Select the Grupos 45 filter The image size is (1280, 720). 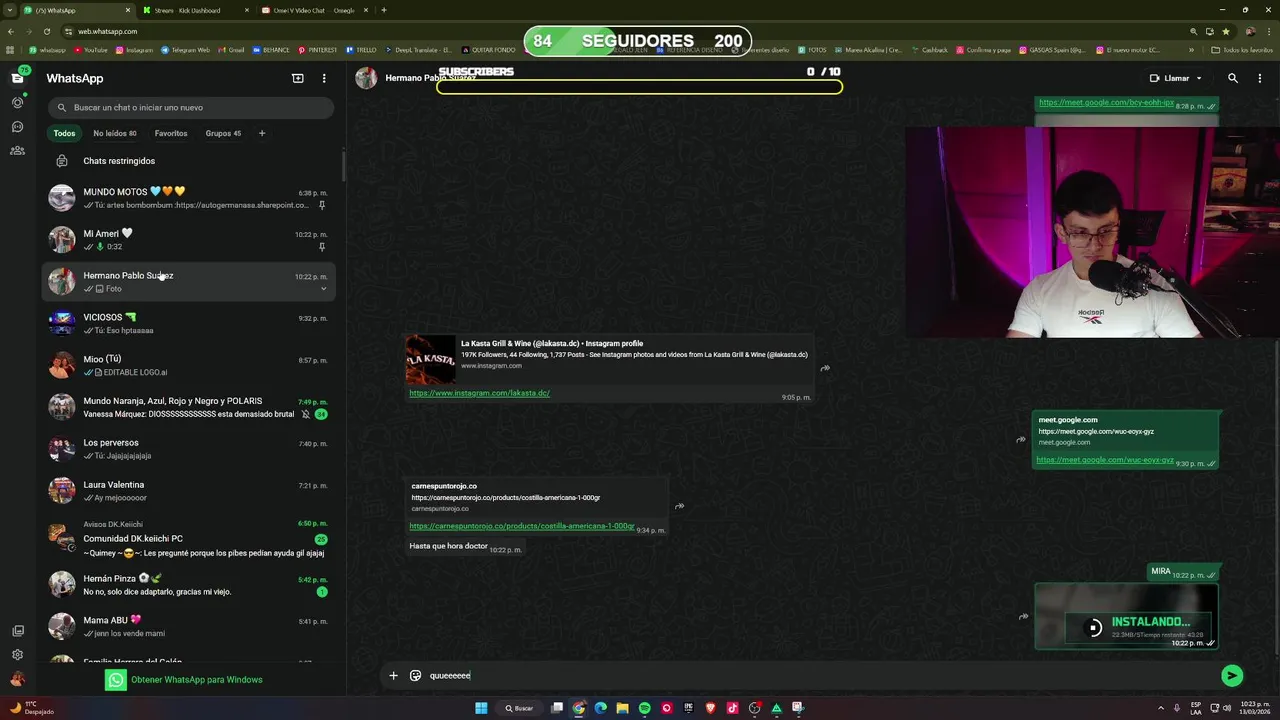point(223,133)
